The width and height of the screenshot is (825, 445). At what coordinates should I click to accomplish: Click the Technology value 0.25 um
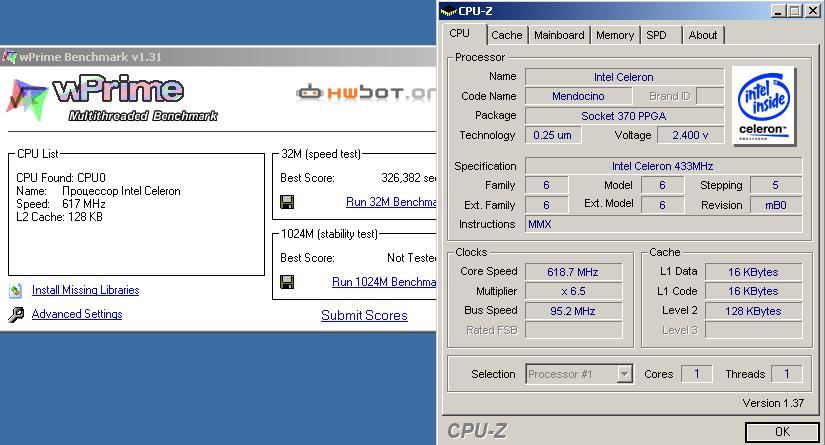(552, 135)
